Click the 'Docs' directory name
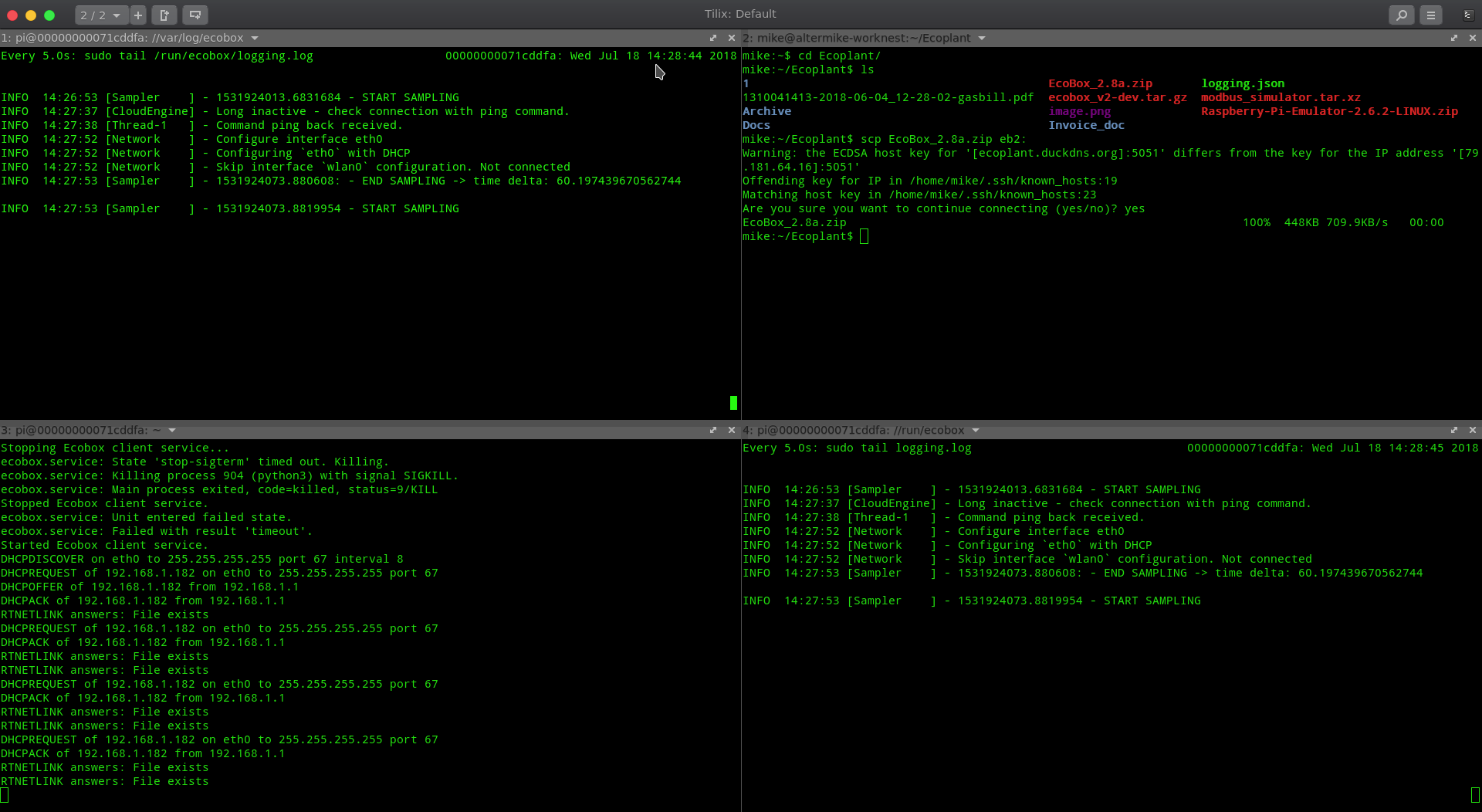1482x812 pixels. point(756,125)
